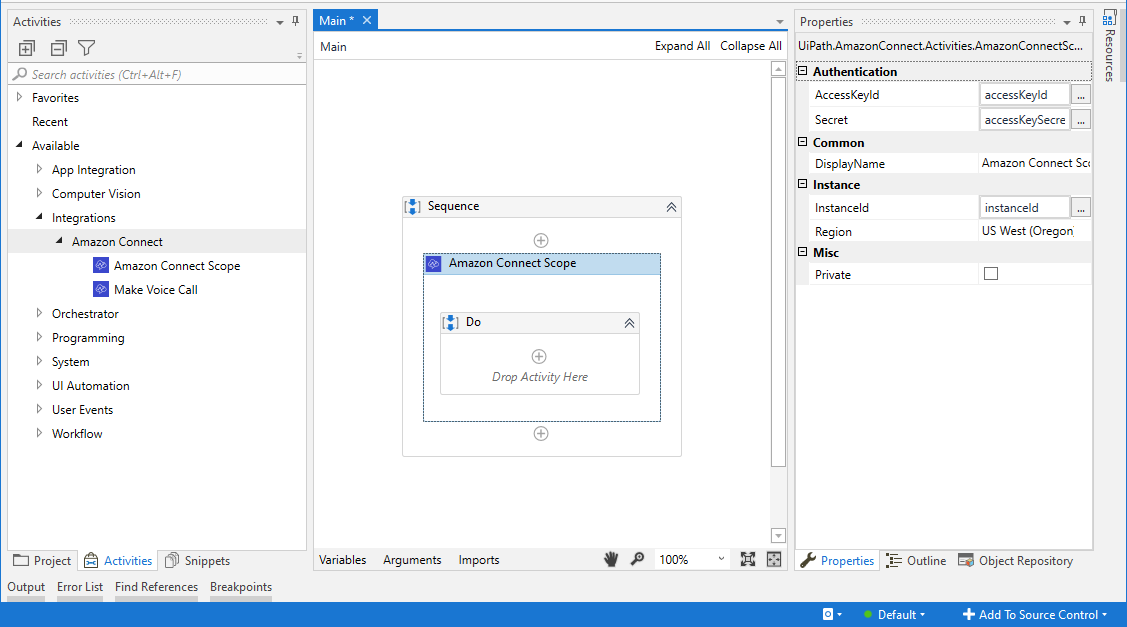Open the Resources side panel icon
This screenshot has height=627, width=1127.
point(1110,19)
